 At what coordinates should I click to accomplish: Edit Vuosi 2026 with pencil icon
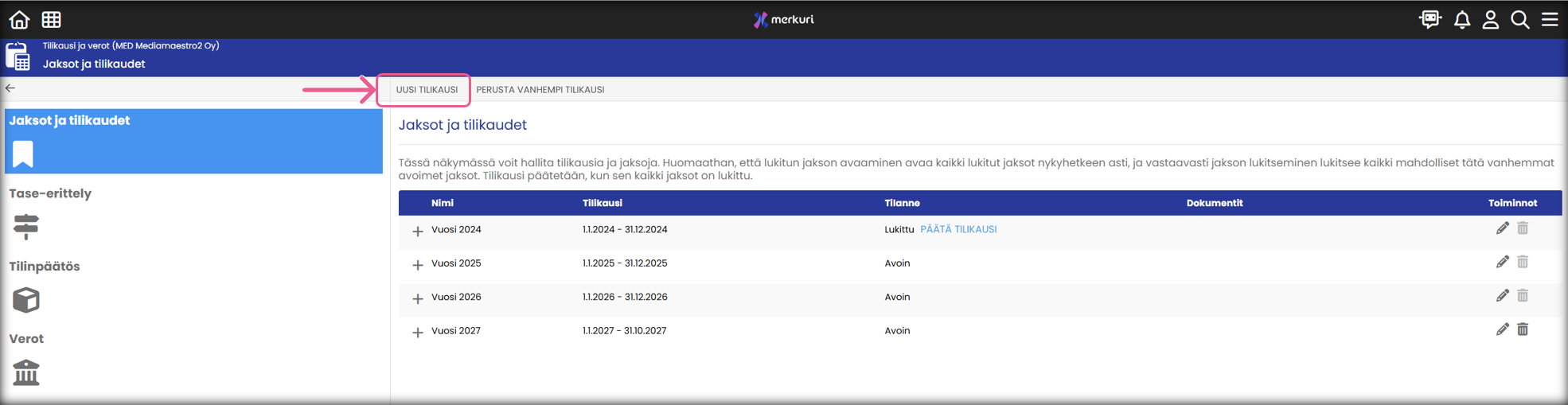pos(1502,296)
